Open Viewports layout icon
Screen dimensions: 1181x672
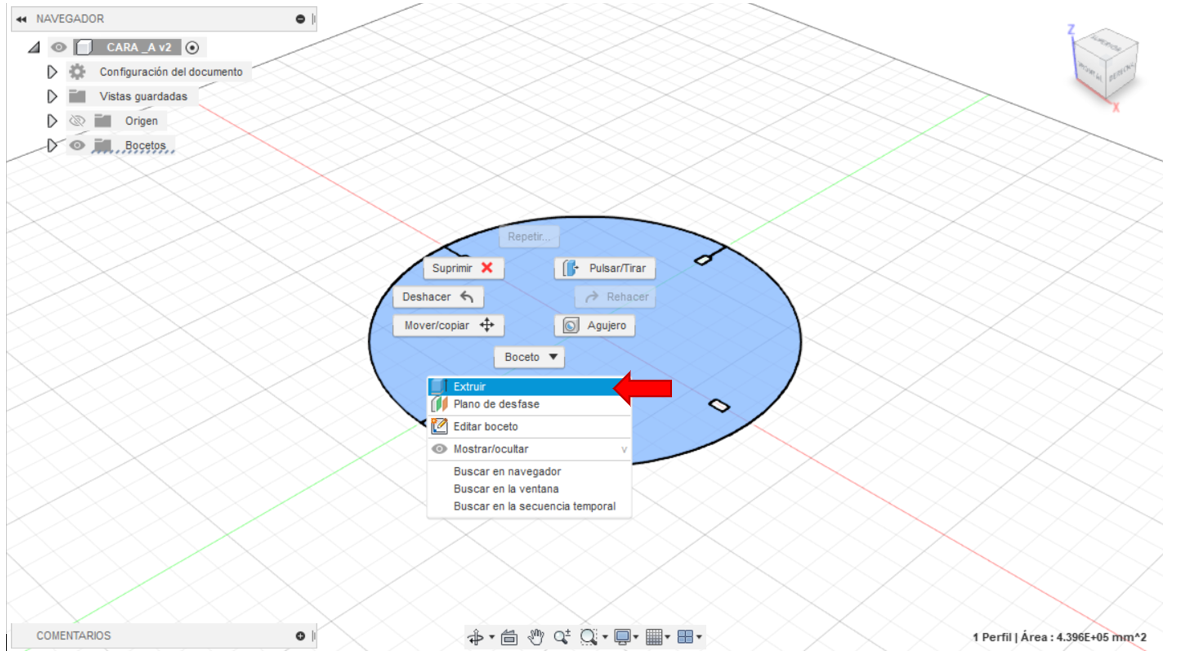coord(685,637)
